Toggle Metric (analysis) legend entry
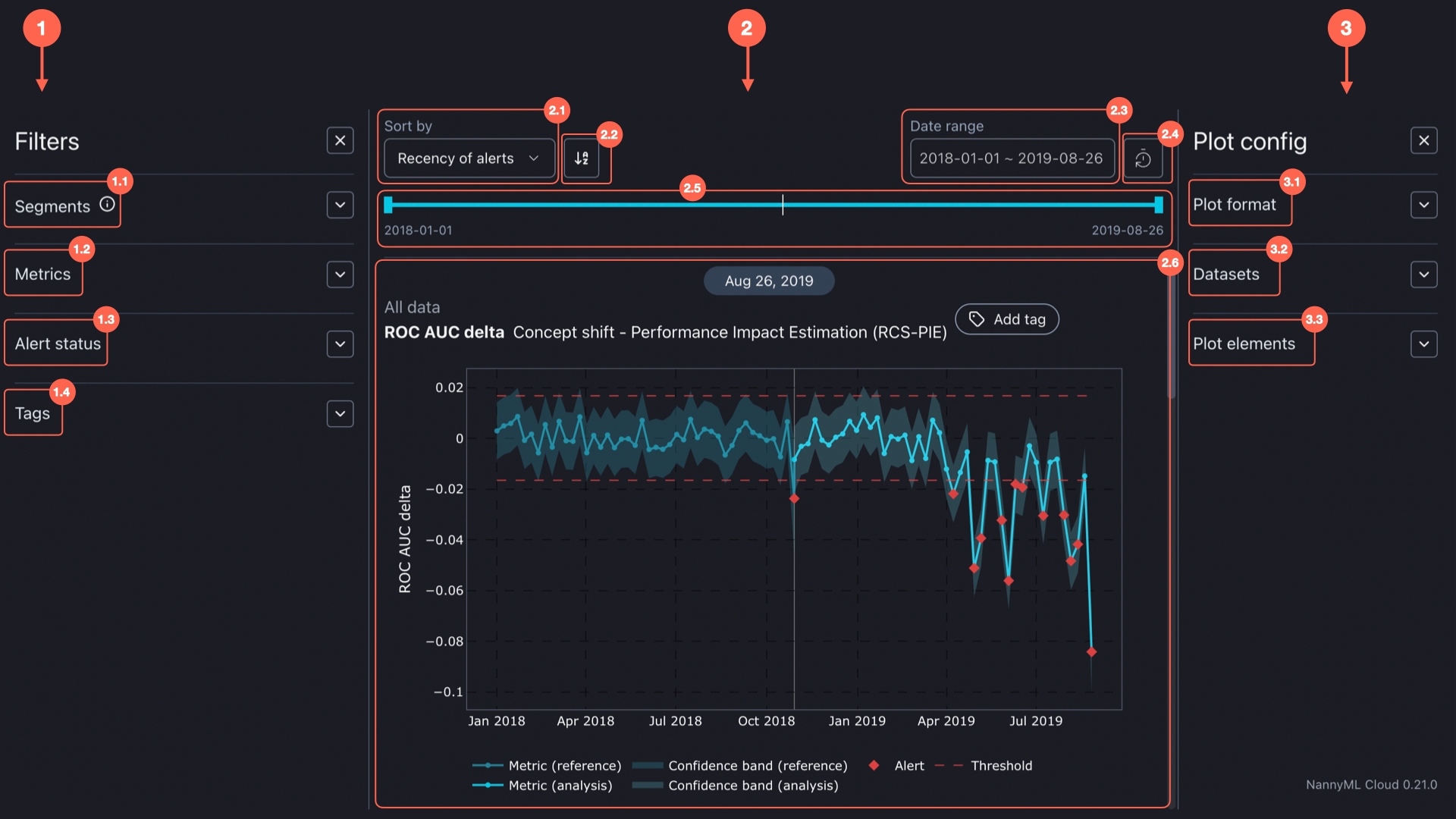 coord(560,786)
